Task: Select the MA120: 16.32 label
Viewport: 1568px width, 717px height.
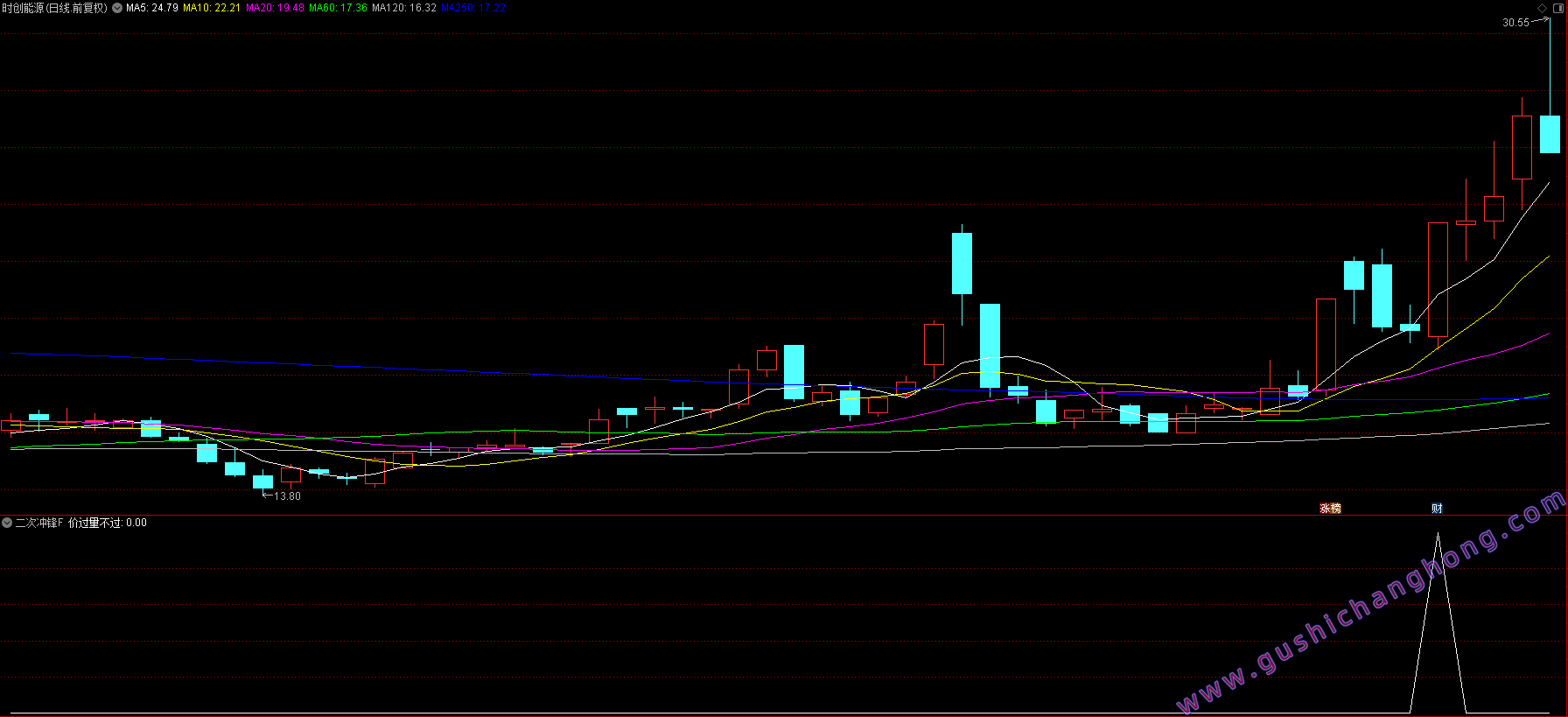Action: 404,8
